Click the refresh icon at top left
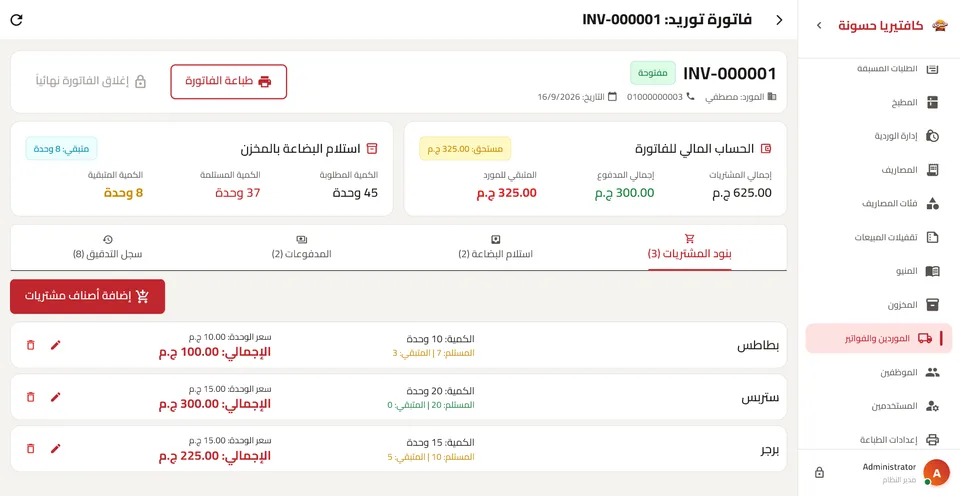The height and width of the screenshot is (496, 960). click(x=17, y=20)
